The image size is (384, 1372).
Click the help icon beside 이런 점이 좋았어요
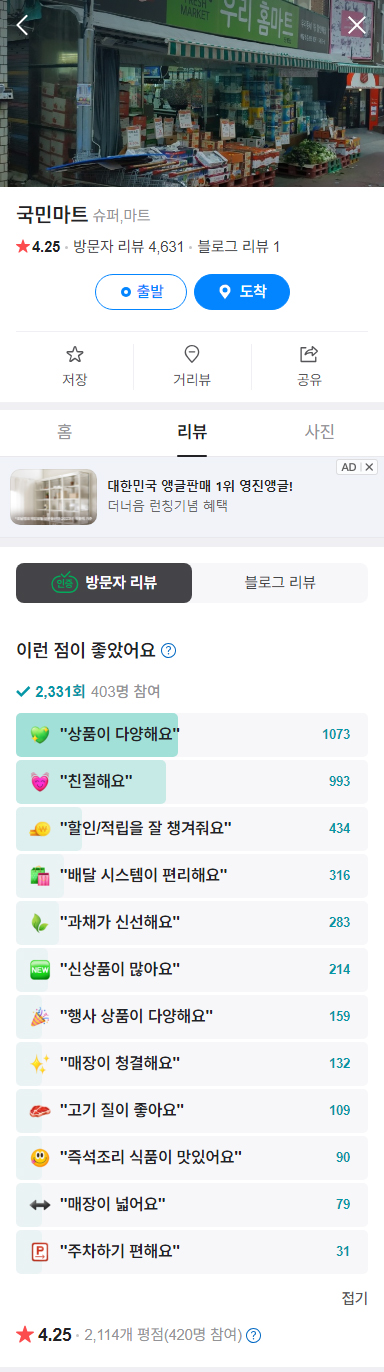(169, 650)
